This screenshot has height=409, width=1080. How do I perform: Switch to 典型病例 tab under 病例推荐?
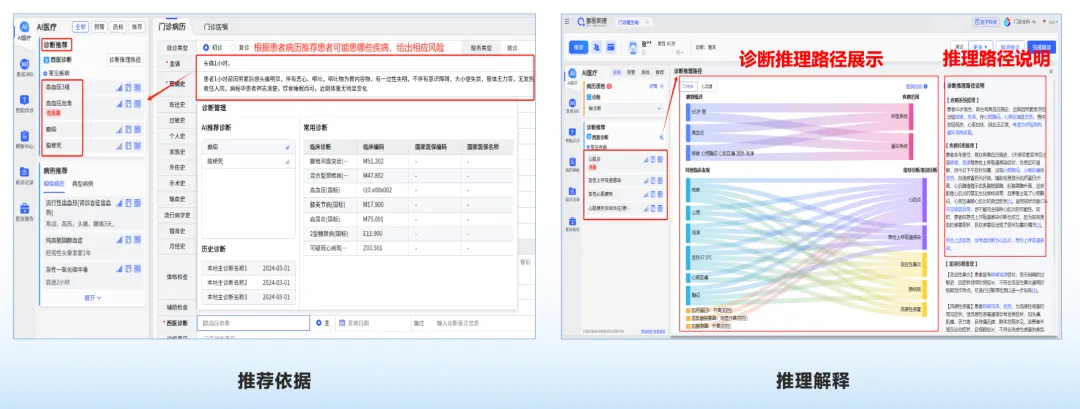pyautogui.click(x=82, y=184)
